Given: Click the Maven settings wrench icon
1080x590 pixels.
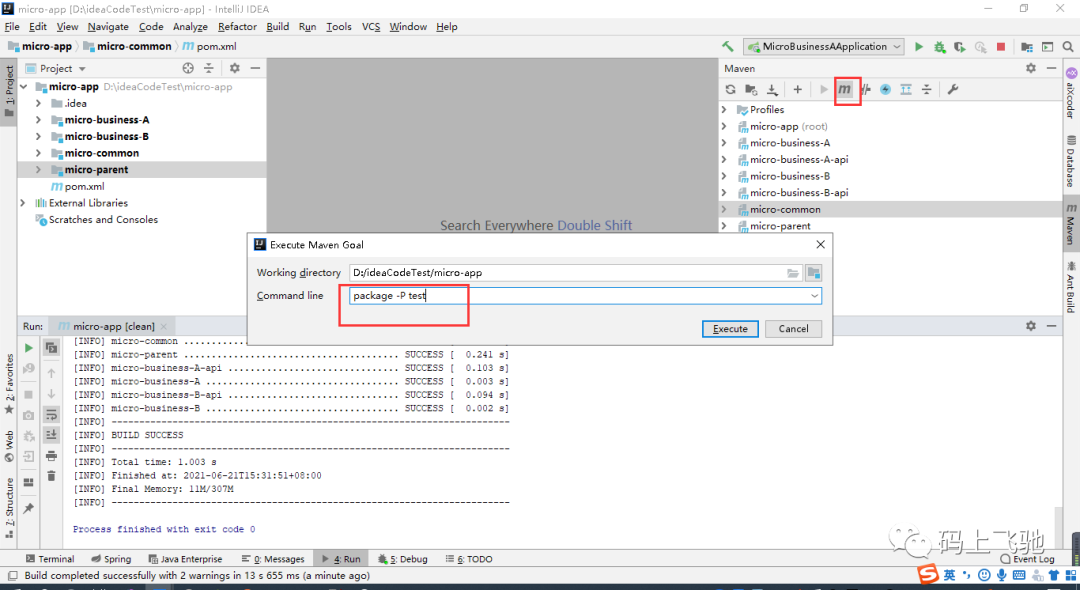Looking at the screenshot, I should 953,89.
